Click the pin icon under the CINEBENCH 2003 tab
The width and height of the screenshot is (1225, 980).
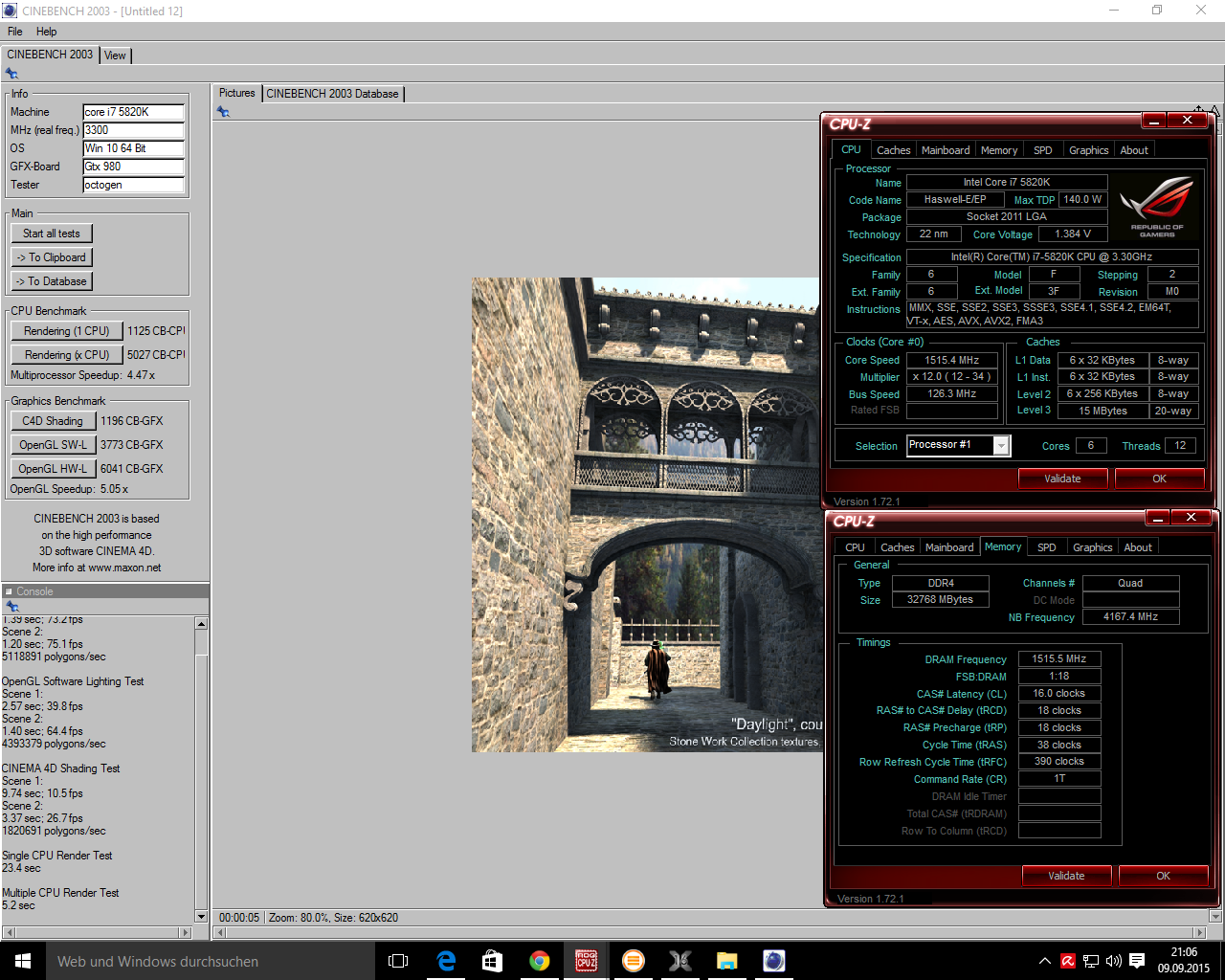click(11, 74)
